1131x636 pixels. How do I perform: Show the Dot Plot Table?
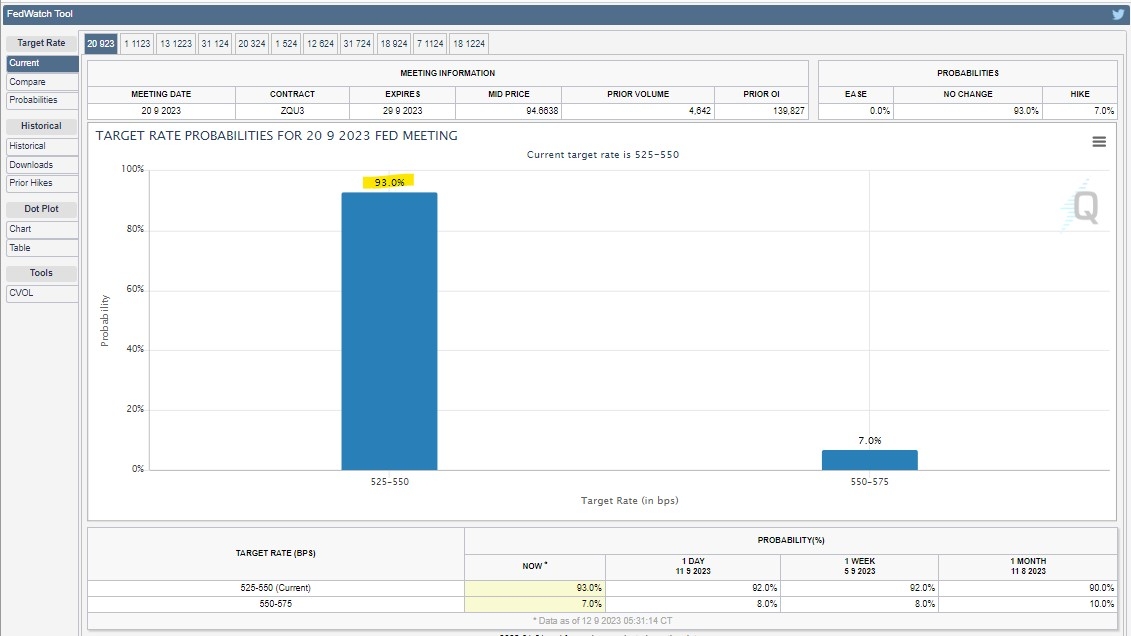[41, 248]
